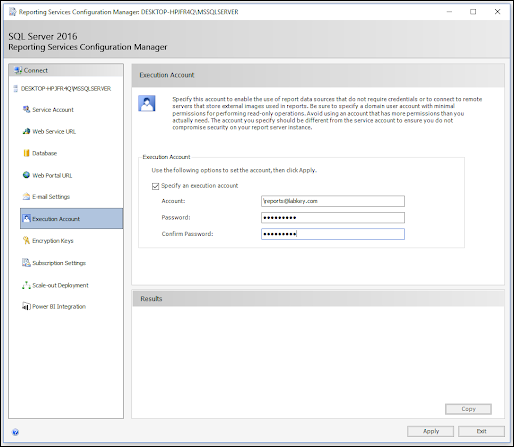The width and height of the screenshot is (514, 447).
Task: Open the Web Service URL page
Action: (54, 132)
